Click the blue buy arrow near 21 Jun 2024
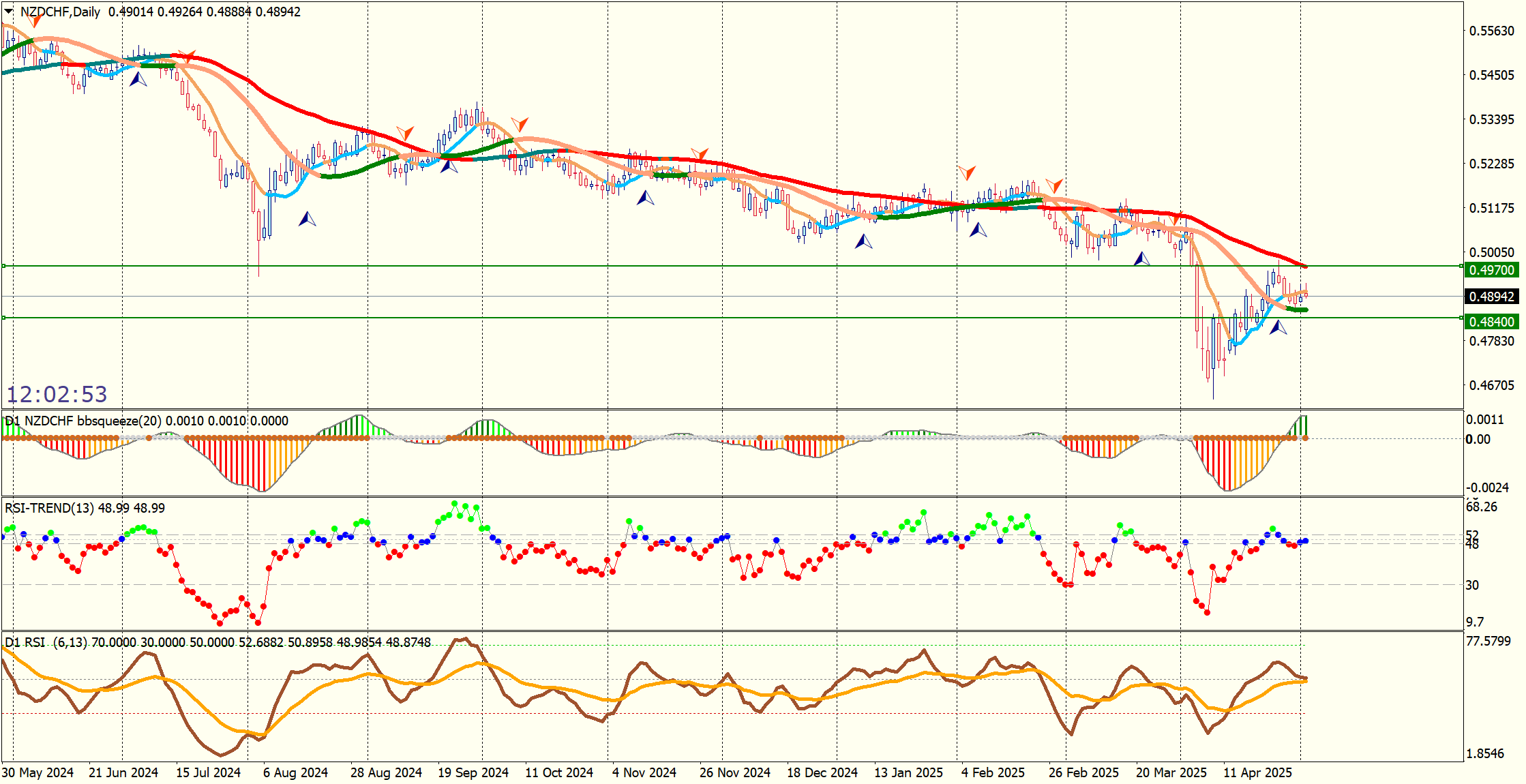 coord(138,79)
